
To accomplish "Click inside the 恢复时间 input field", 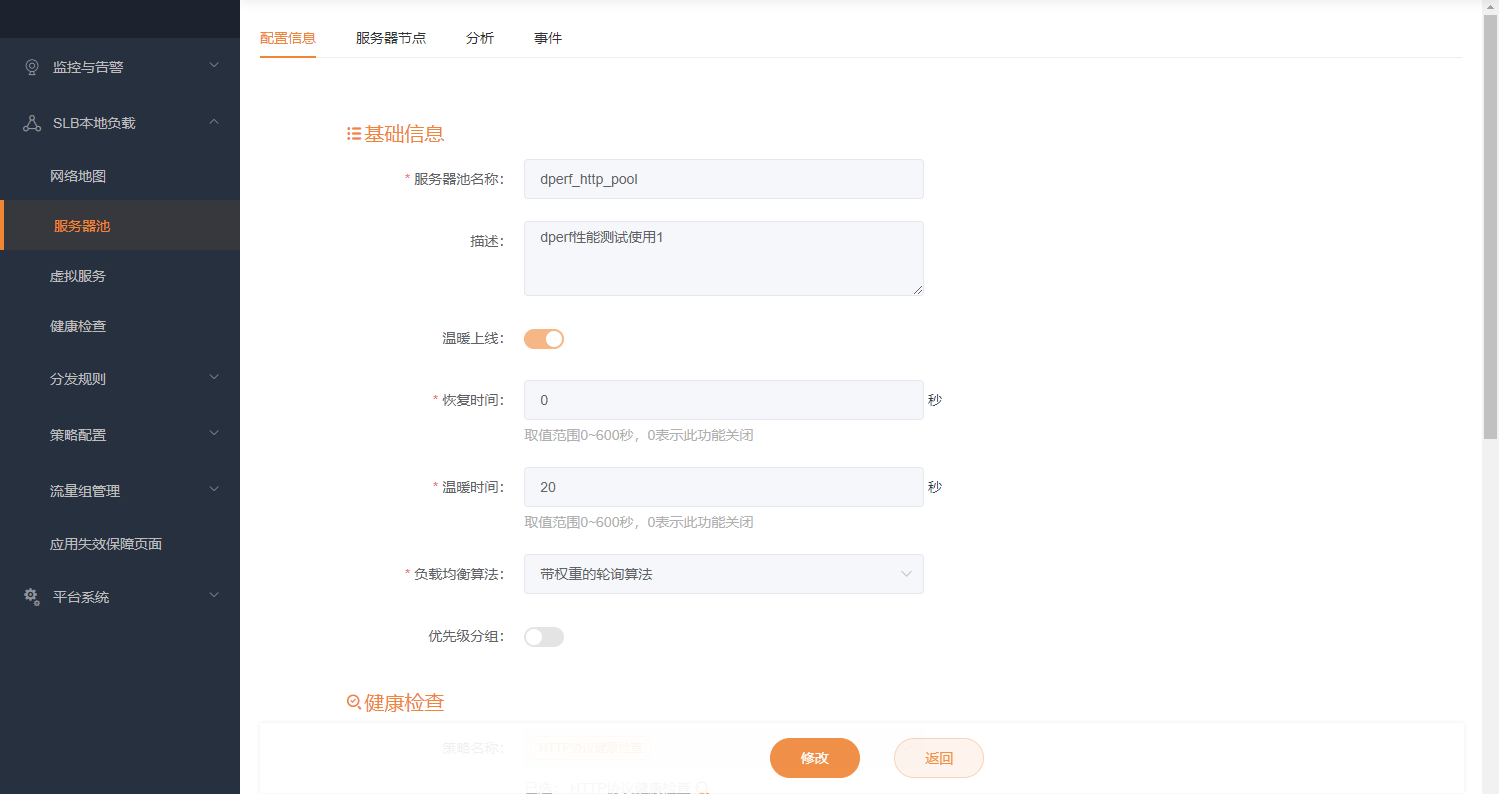I will pos(722,400).
